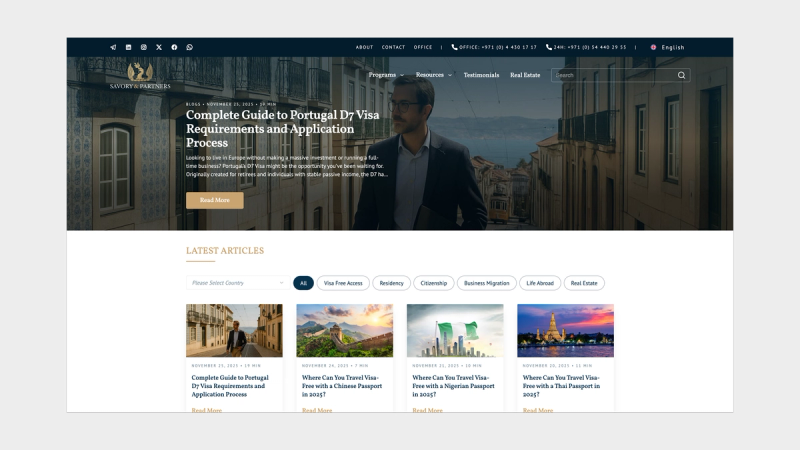800x450 pixels.
Task: Open the Portugal street article thumbnail
Action: click(x=234, y=331)
